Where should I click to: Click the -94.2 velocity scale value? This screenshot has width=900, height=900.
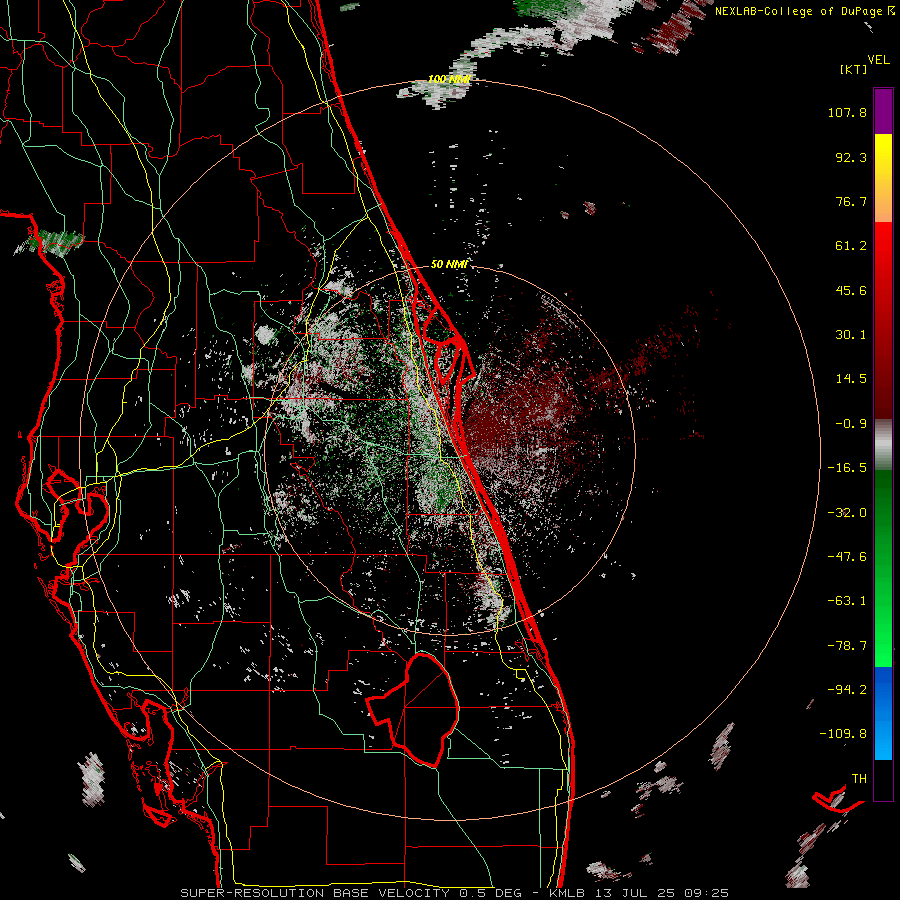(x=847, y=690)
